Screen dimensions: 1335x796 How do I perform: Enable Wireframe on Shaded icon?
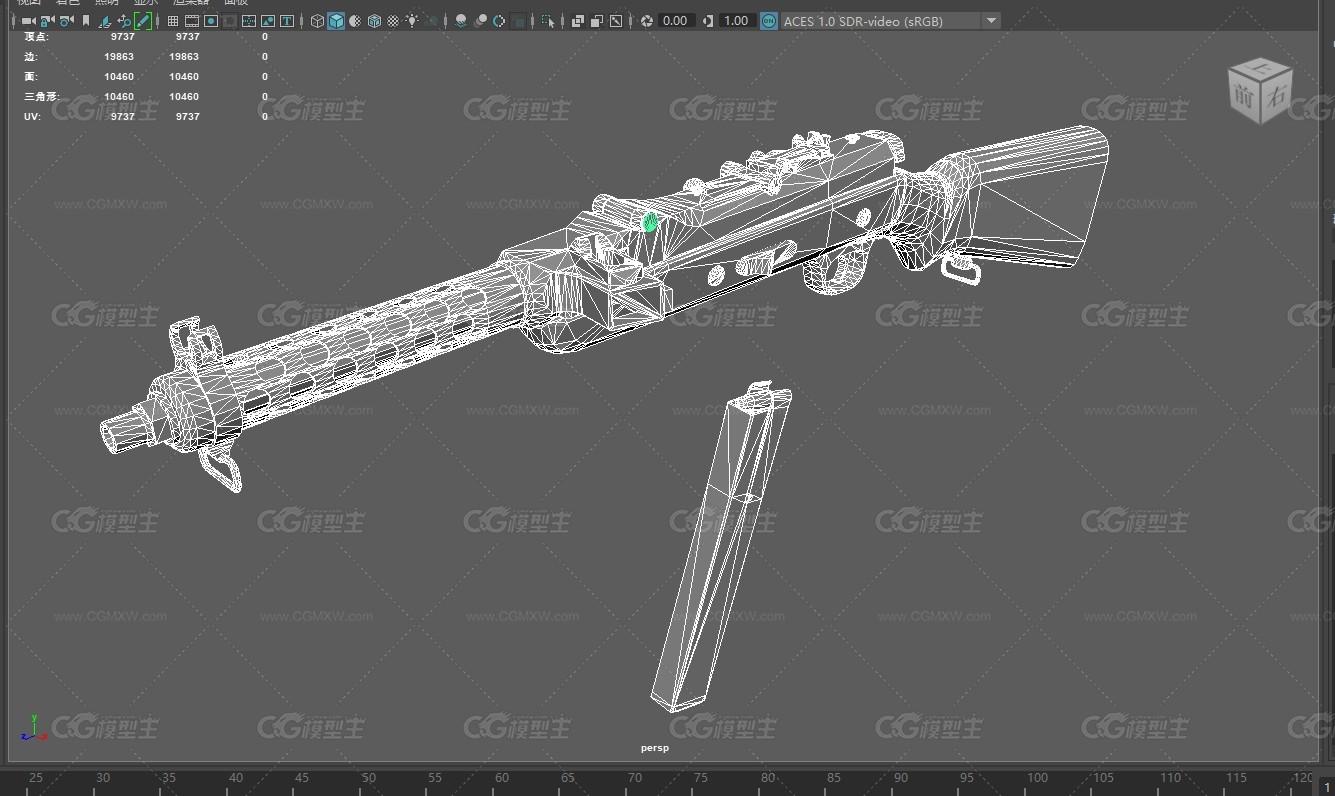(x=374, y=20)
